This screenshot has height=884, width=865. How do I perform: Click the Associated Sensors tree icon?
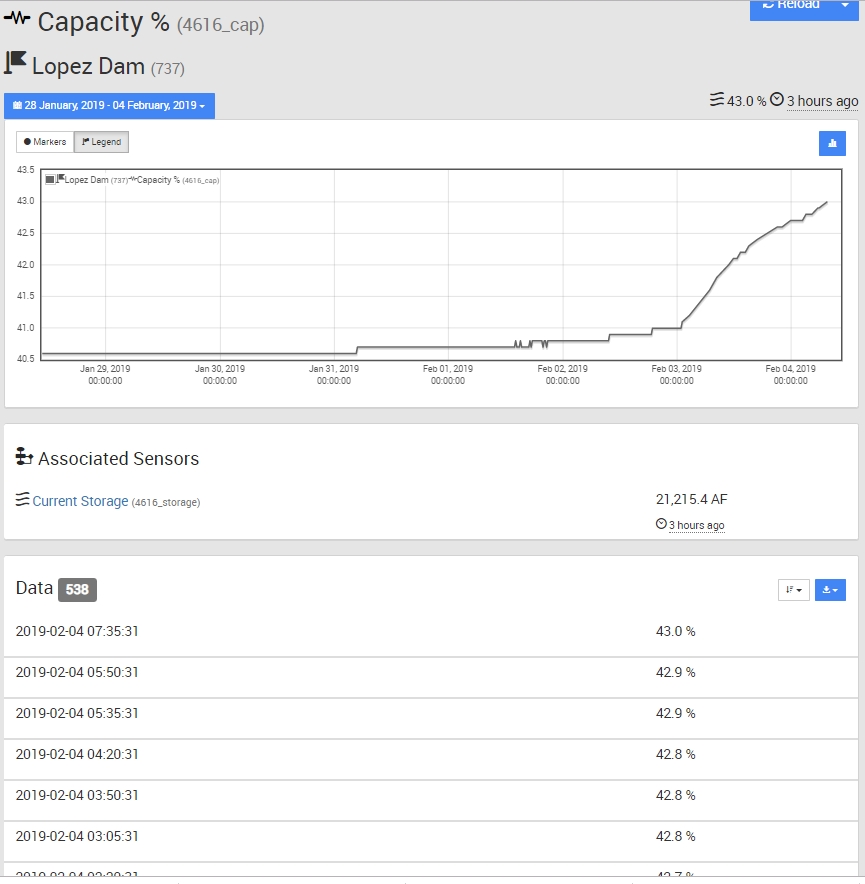point(24,457)
